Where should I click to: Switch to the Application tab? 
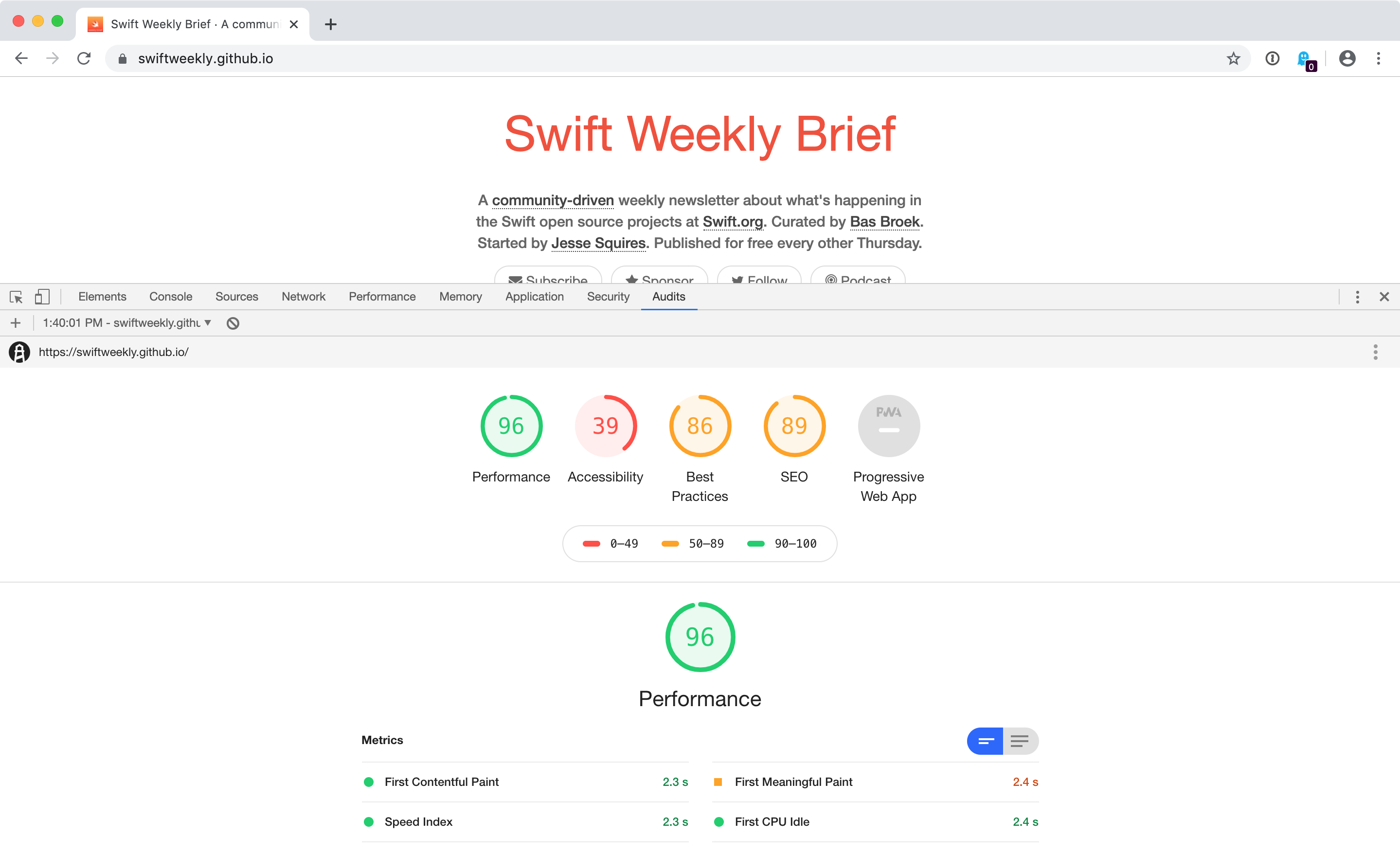tap(535, 297)
